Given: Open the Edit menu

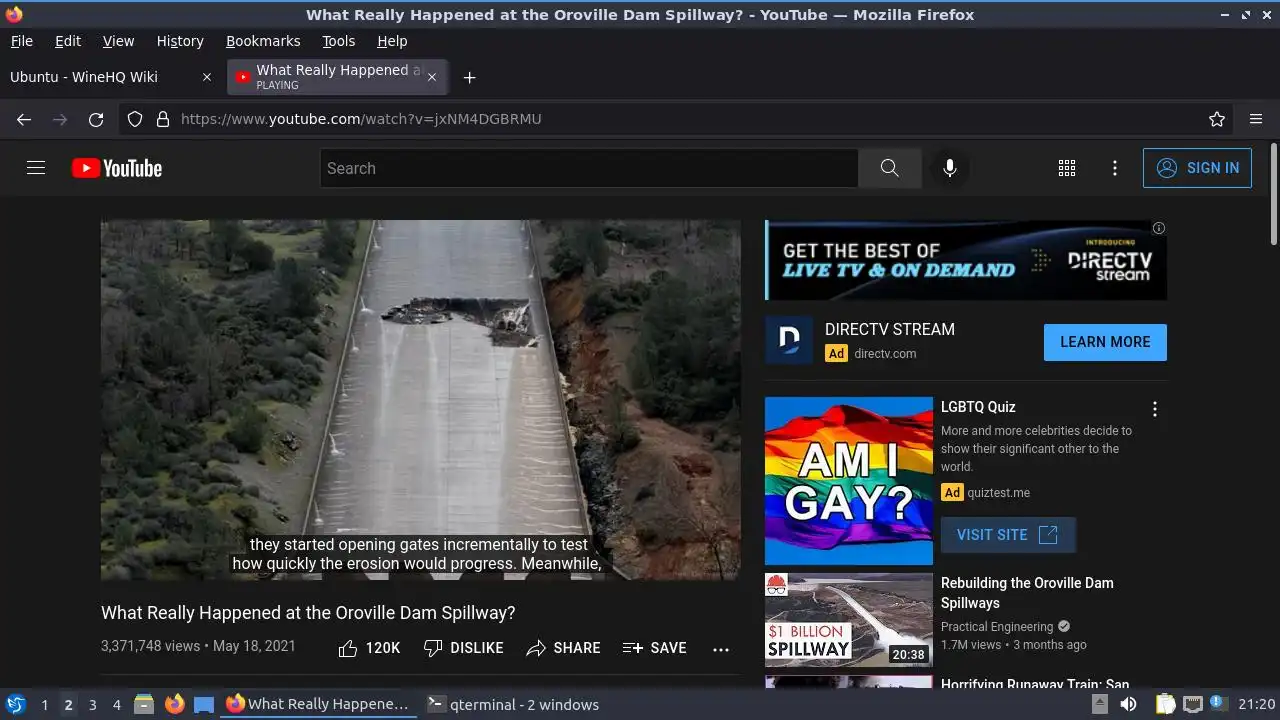Looking at the screenshot, I should [x=68, y=41].
